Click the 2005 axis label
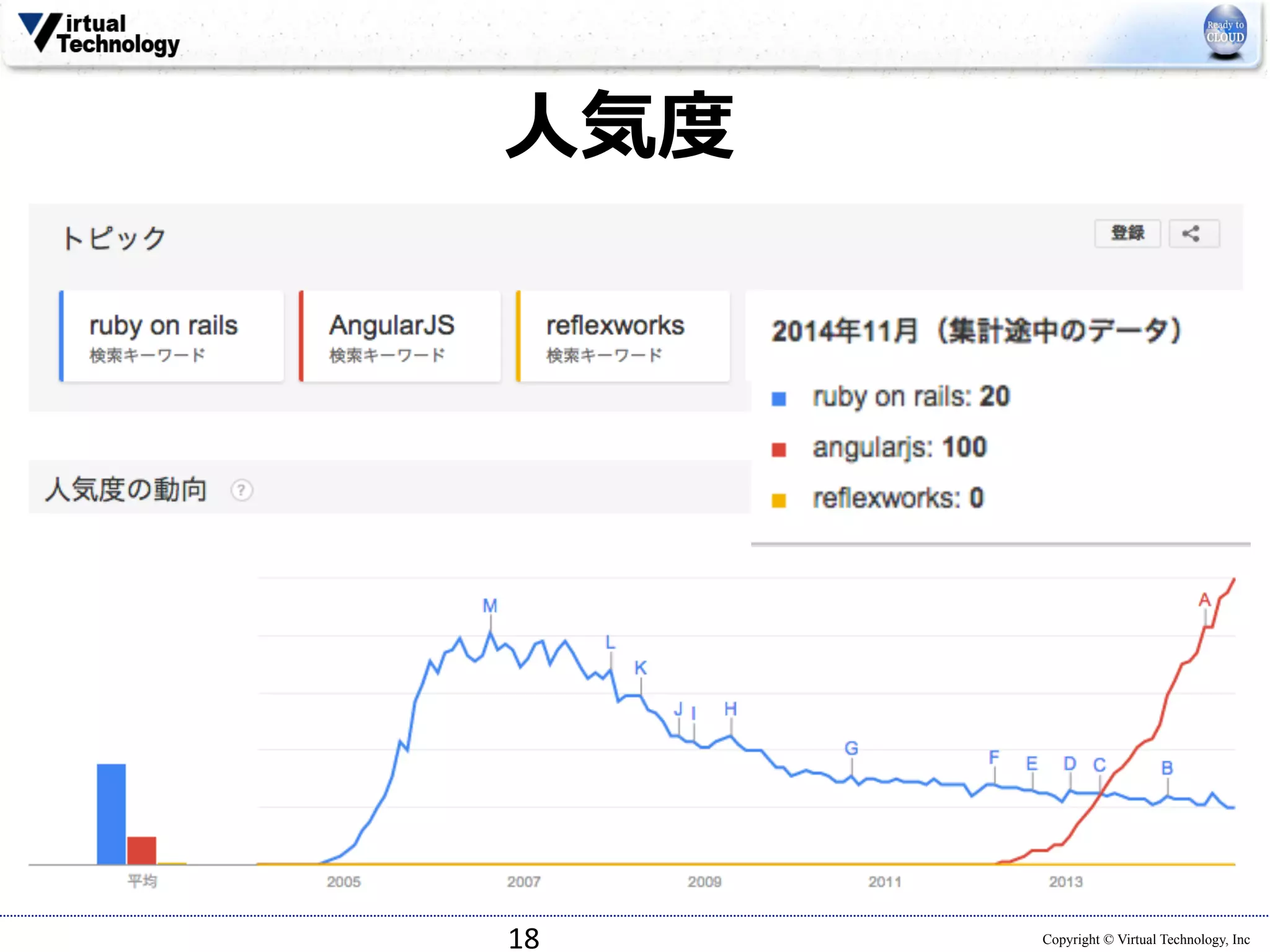The width and height of the screenshot is (1270, 952). pyautogui.click(x=344, y=881)
